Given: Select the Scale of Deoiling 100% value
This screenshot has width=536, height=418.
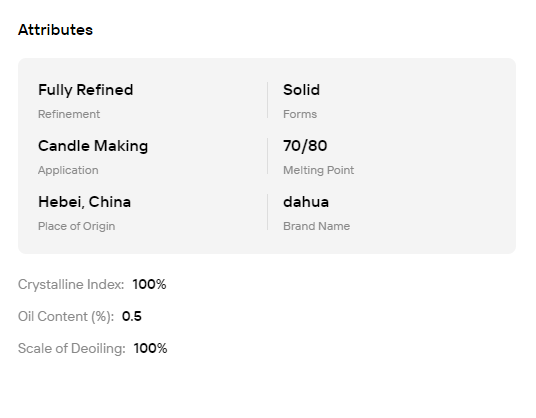Looking at the screenshot, I should point(150,348).
